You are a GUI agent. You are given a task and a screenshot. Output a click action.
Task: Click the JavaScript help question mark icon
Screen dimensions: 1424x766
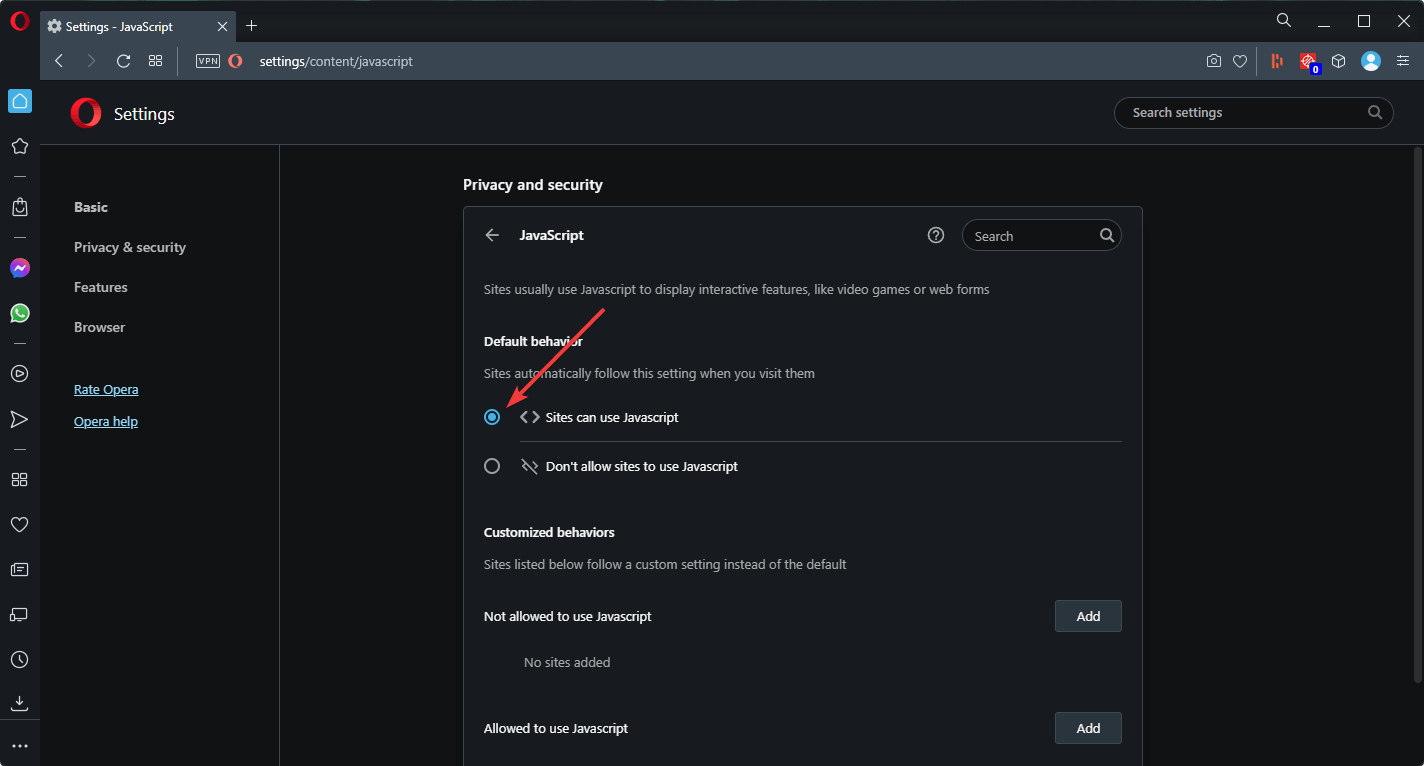[x=936, y=235]
